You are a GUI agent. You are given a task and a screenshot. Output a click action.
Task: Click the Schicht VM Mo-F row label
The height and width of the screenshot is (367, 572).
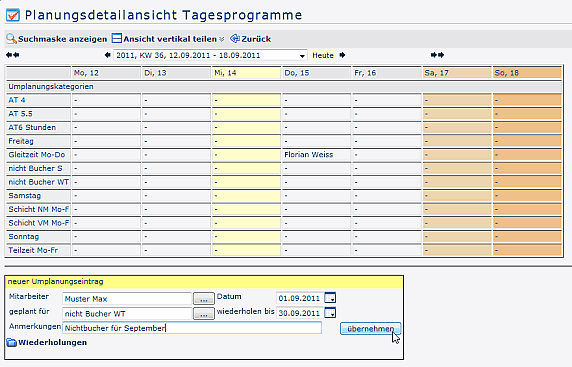[x=38, y=223]
